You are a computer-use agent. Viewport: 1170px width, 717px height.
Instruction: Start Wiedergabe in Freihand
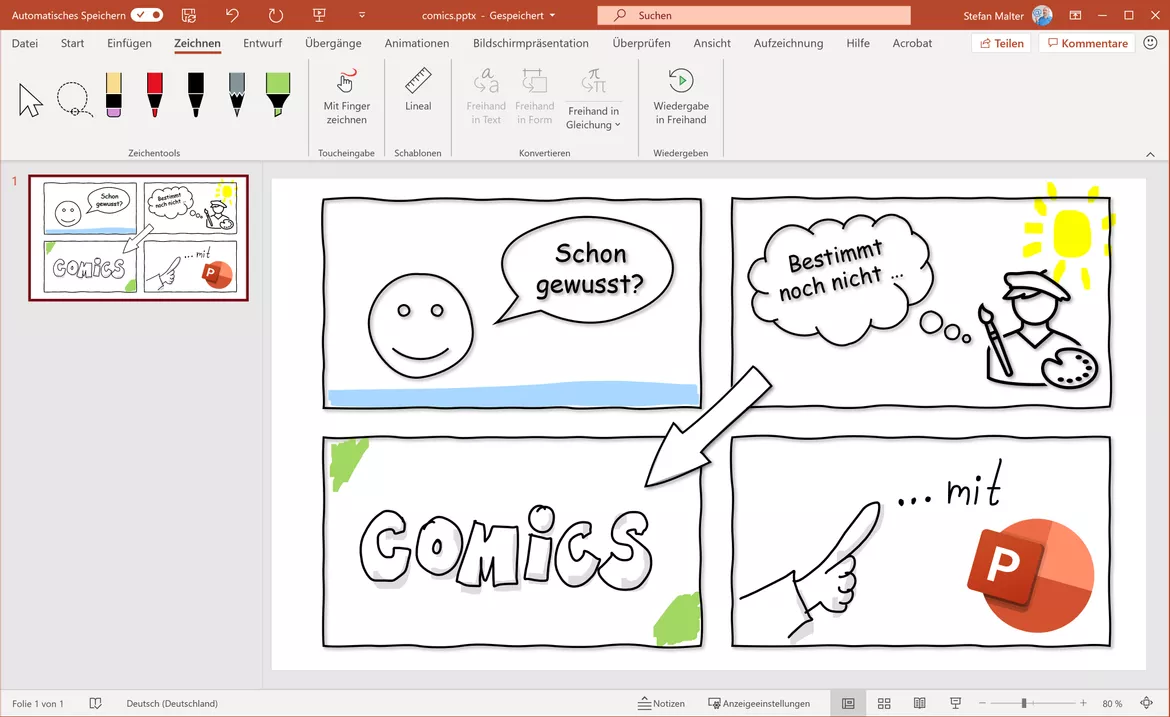point(681,97)
